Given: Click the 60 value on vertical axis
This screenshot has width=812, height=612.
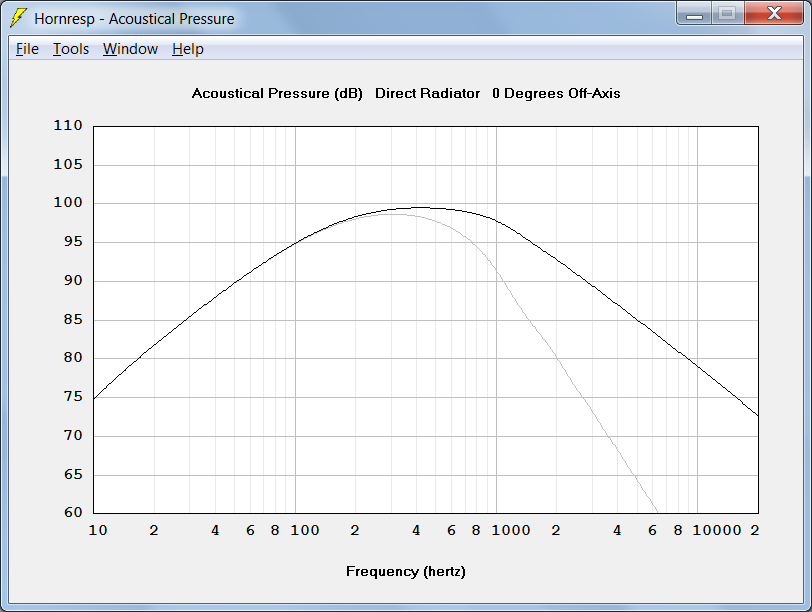Looking at the screenshot, I should (x=73, y=512).
